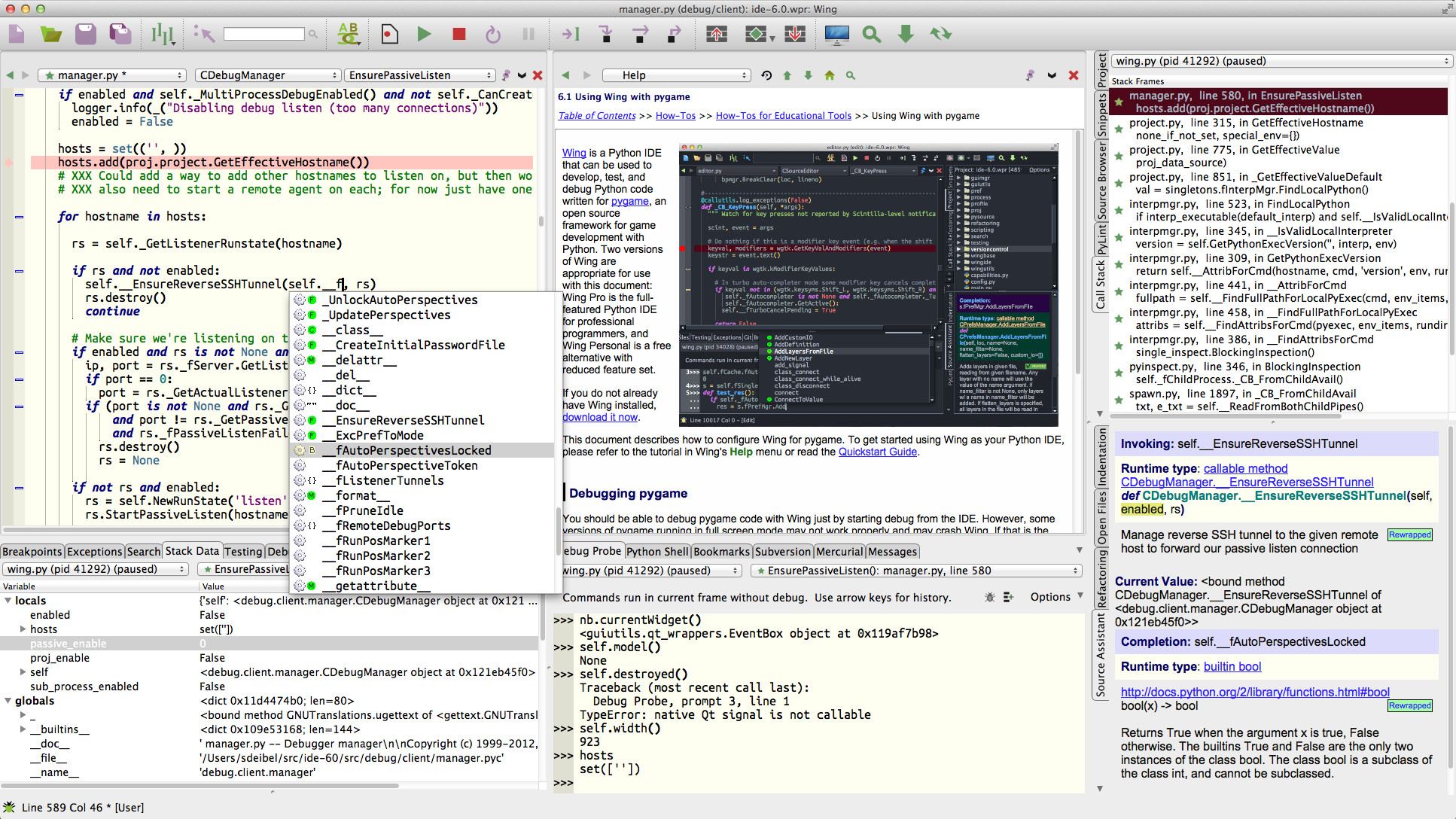Pin the editor panel with the pushpin icon

(x=506, y=75)
